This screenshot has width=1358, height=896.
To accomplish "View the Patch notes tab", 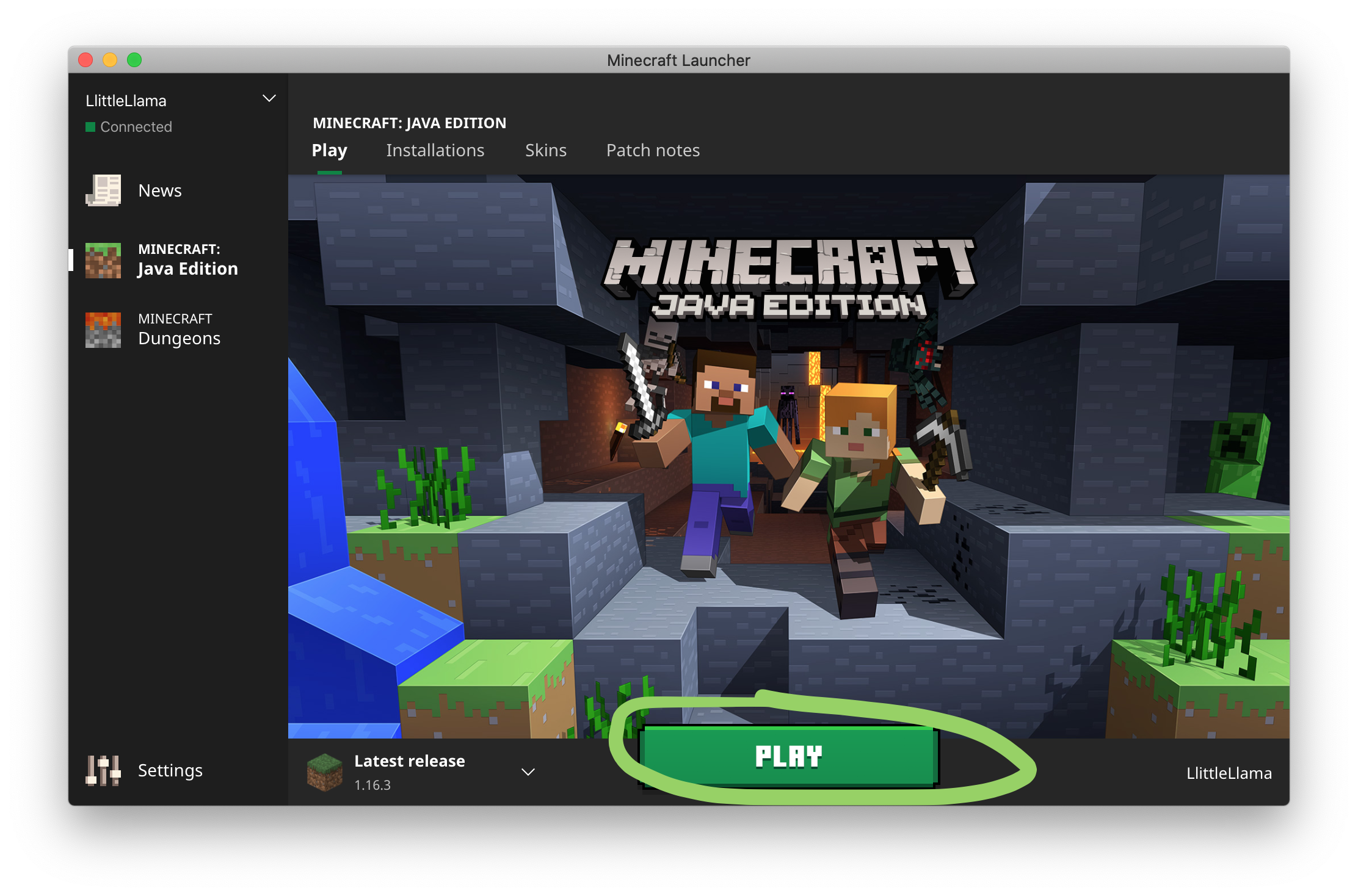I will (653, 150).
